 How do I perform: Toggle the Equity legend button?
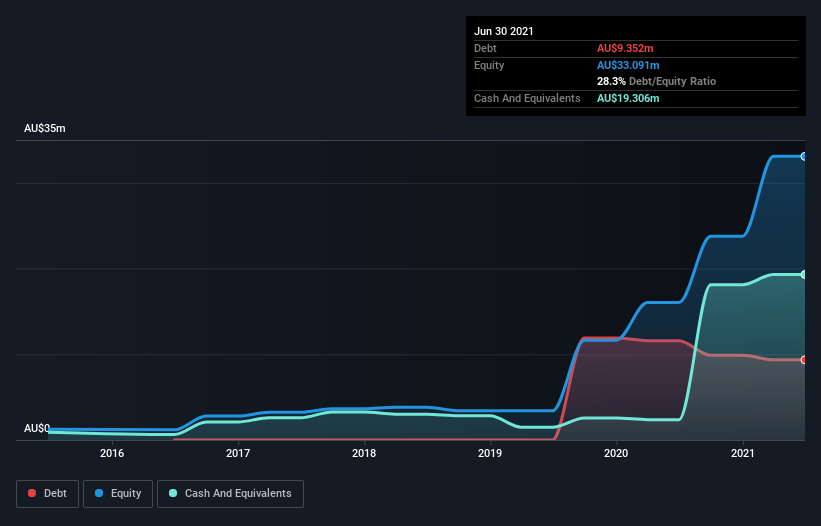click(x=118, y=494)
